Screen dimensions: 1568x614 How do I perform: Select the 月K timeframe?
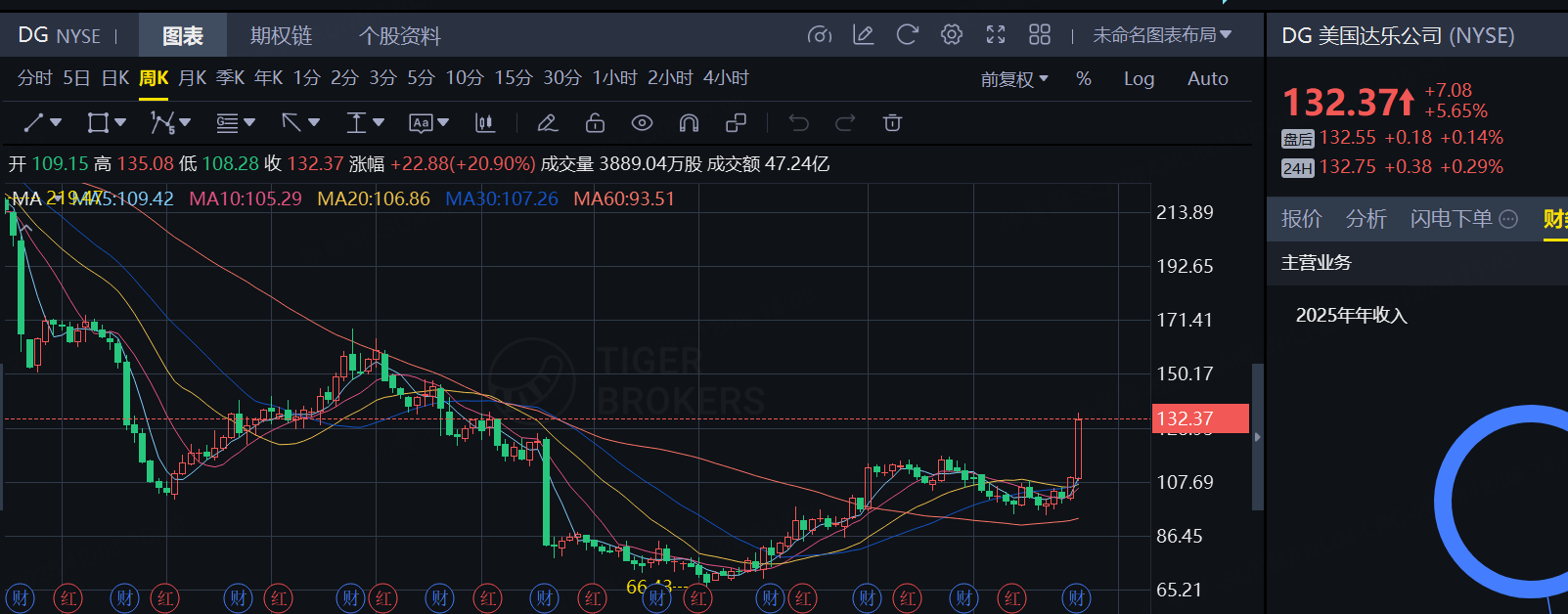pos(193,78)
